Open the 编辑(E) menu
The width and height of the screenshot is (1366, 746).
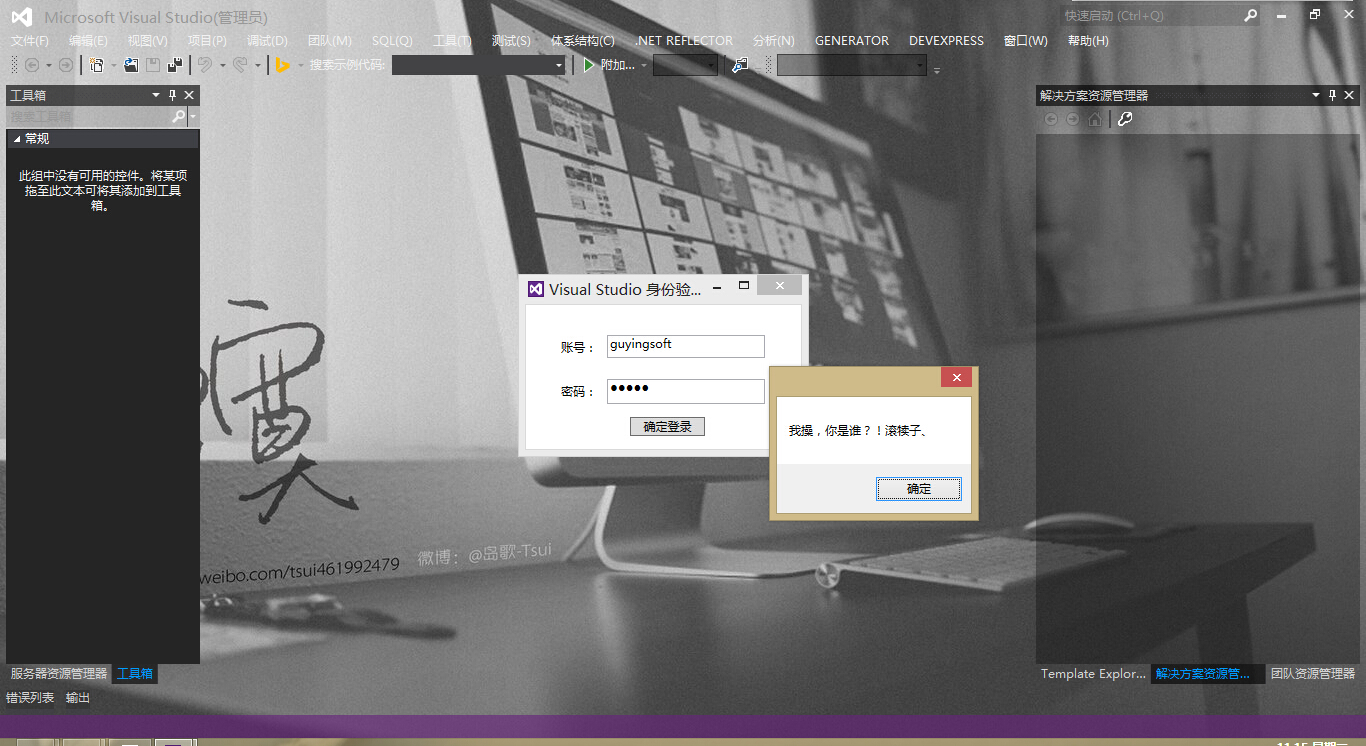point(88,41)
